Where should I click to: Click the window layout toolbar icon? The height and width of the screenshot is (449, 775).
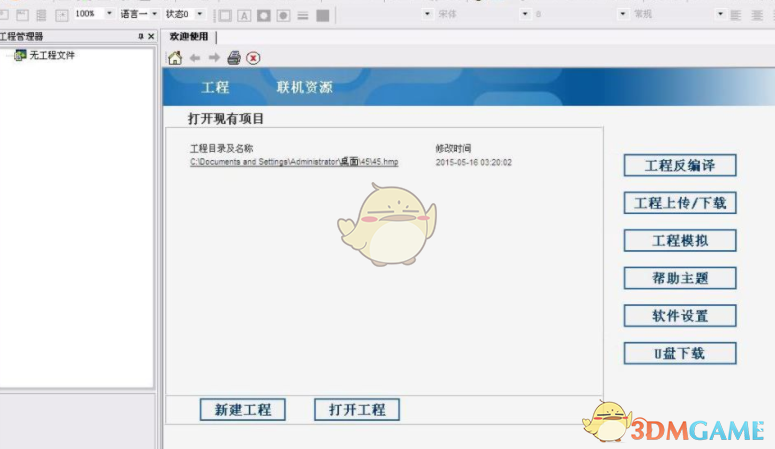click(22, 15)
